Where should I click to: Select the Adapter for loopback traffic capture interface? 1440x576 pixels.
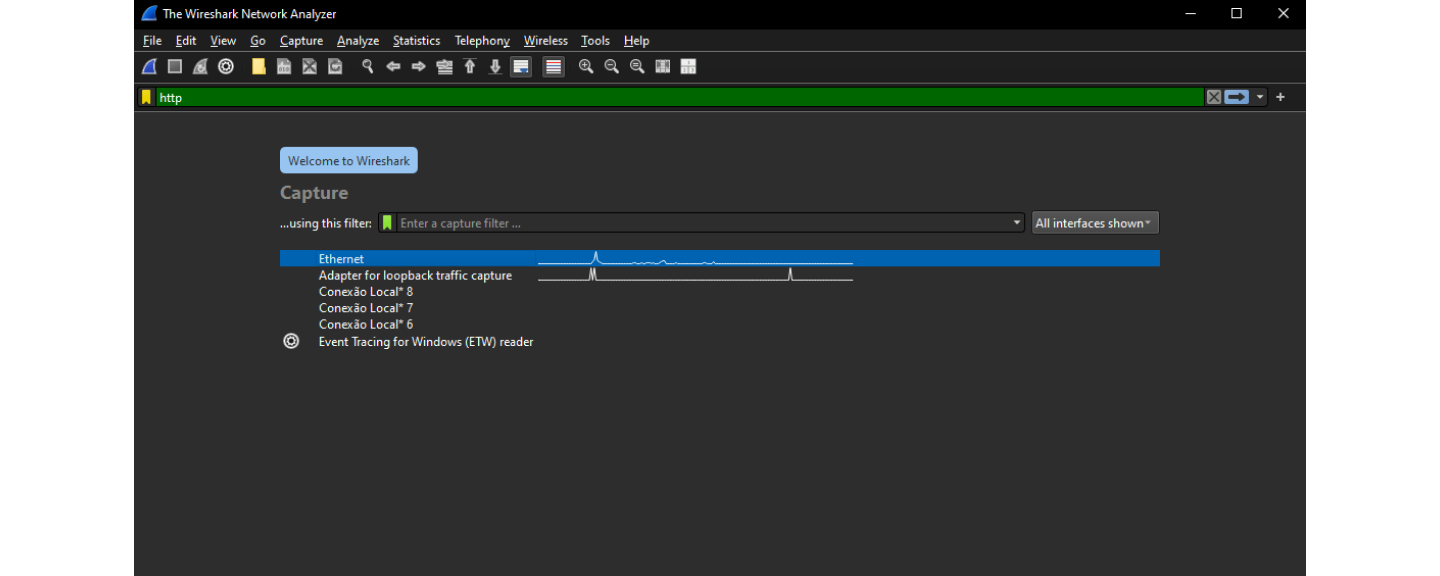pos(415,275)
